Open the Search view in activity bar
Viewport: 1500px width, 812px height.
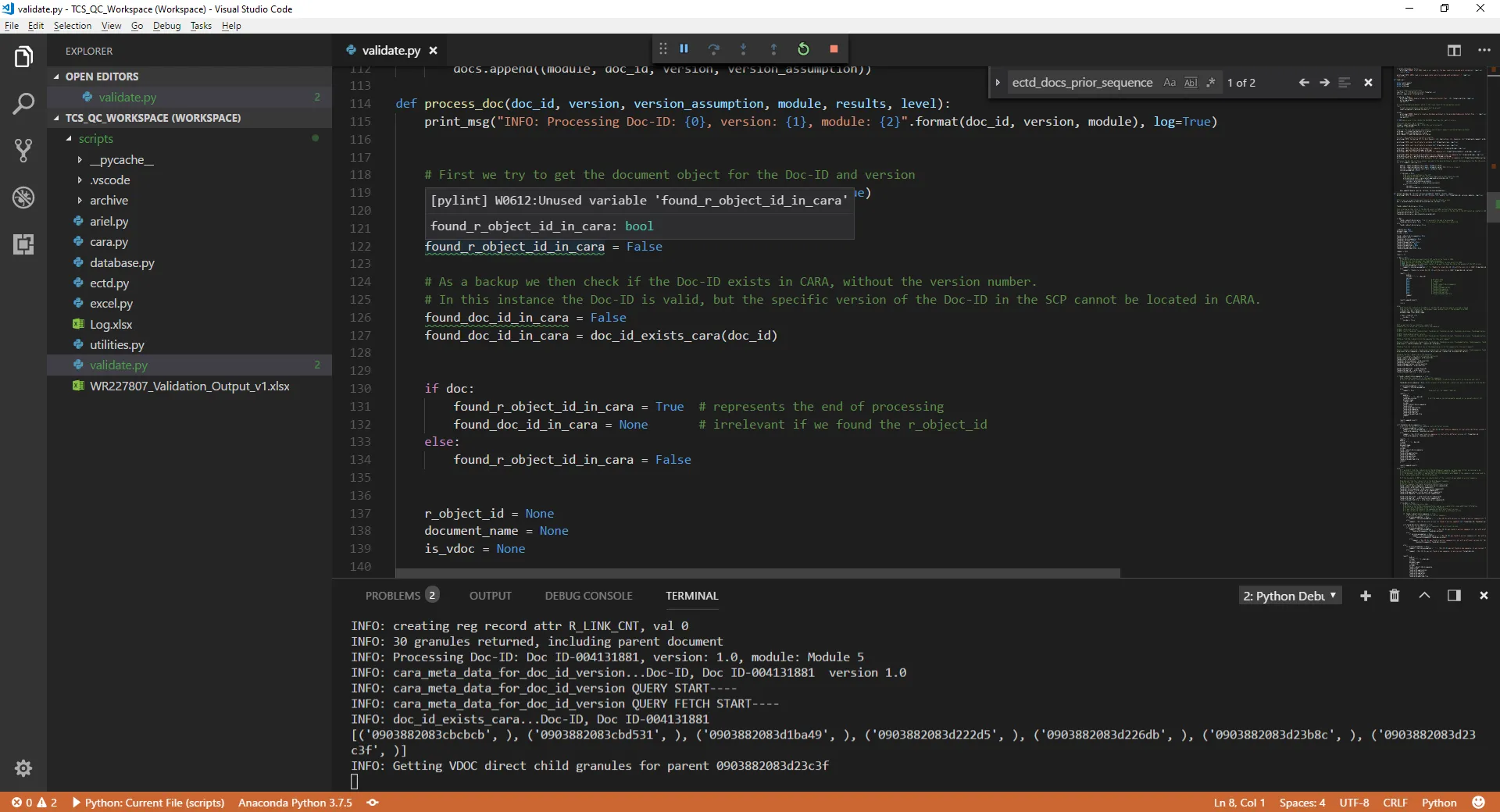(23, 104)
